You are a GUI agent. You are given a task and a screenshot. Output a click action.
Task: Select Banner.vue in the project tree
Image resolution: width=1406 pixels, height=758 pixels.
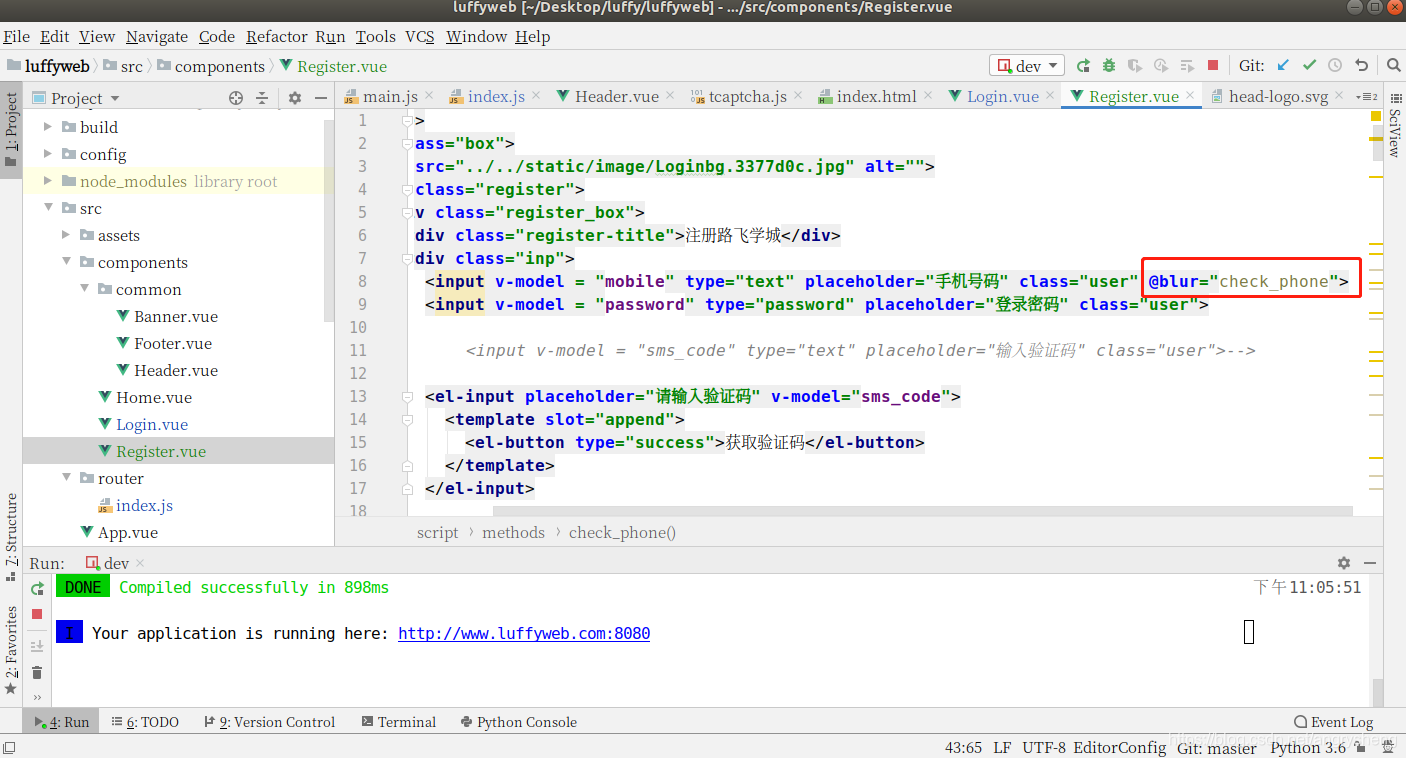pyautogui.click(x=176, y=316)
